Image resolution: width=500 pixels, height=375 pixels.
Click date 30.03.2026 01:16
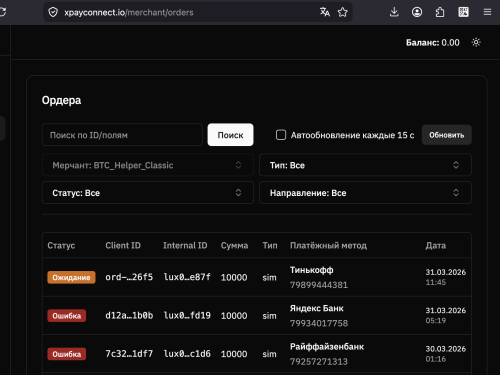click(445, 354)
